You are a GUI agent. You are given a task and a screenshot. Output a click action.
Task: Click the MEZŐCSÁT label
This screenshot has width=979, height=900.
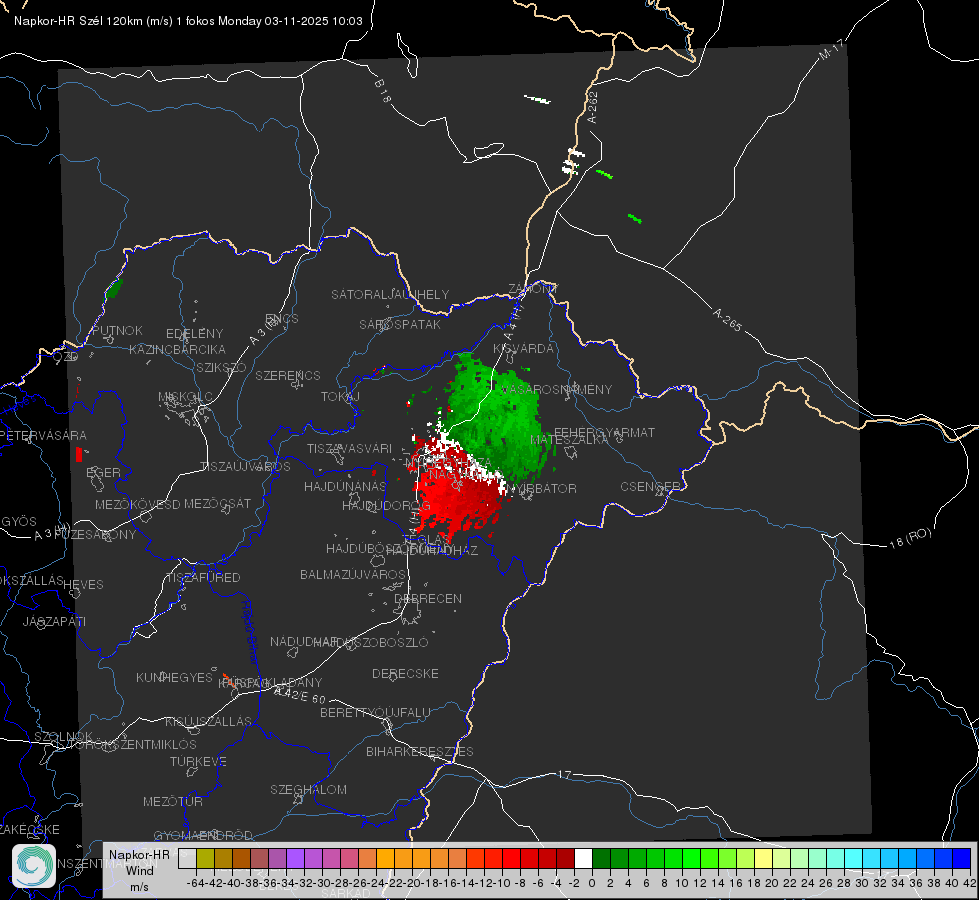[x=217, y=503]
